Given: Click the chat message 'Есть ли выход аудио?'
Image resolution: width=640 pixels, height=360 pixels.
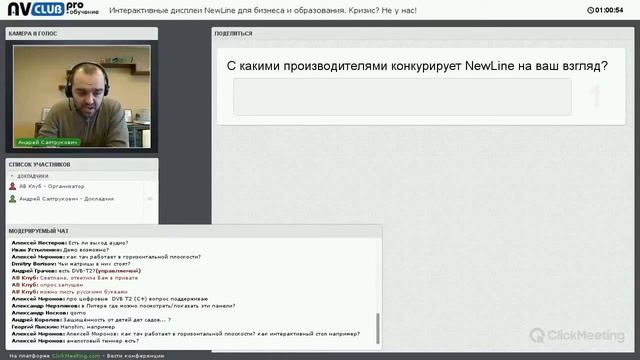Looking at the screenshot, I should pos(70,243).
